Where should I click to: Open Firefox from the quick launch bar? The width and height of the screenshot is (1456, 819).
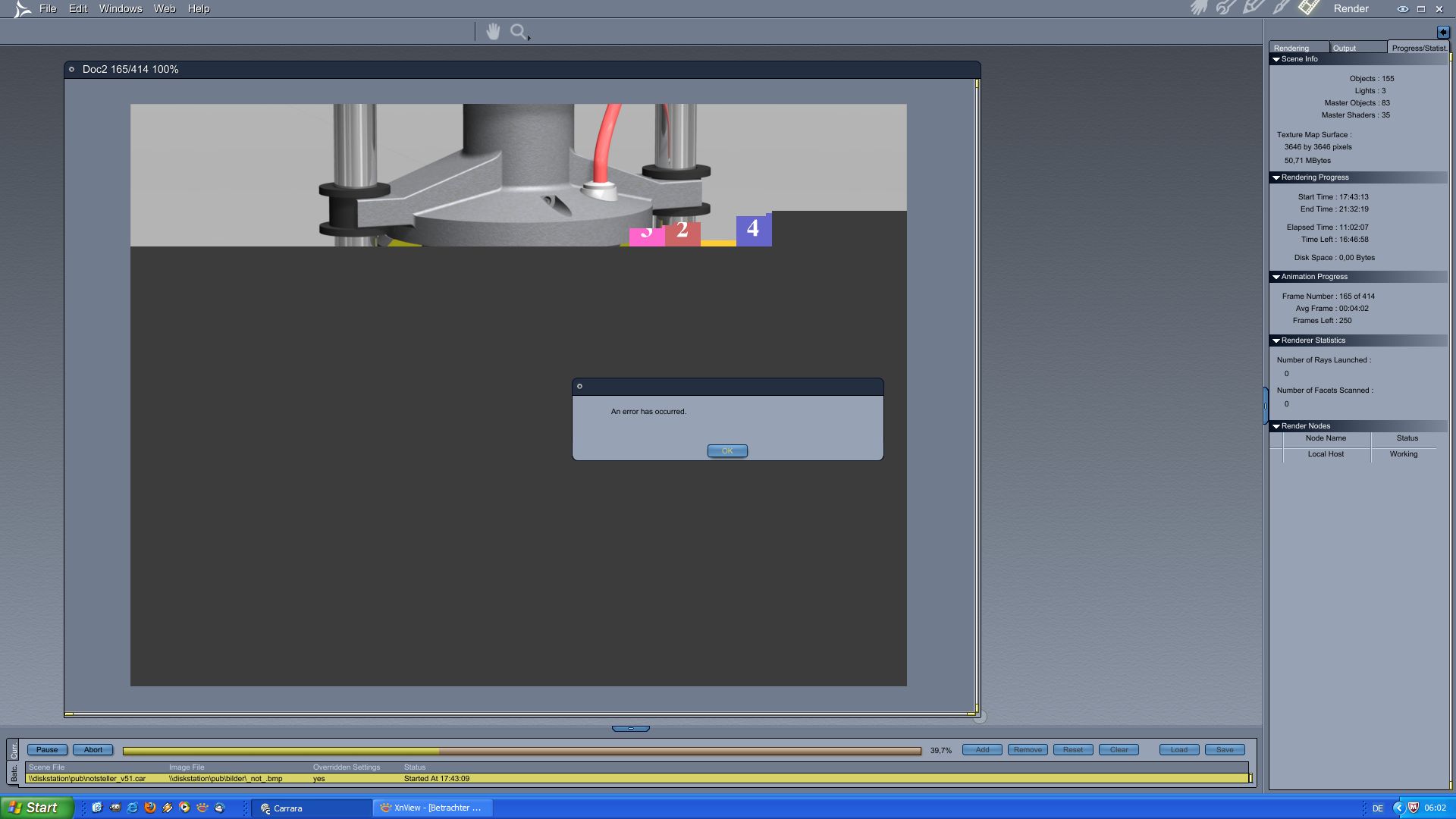click(150, 808)
